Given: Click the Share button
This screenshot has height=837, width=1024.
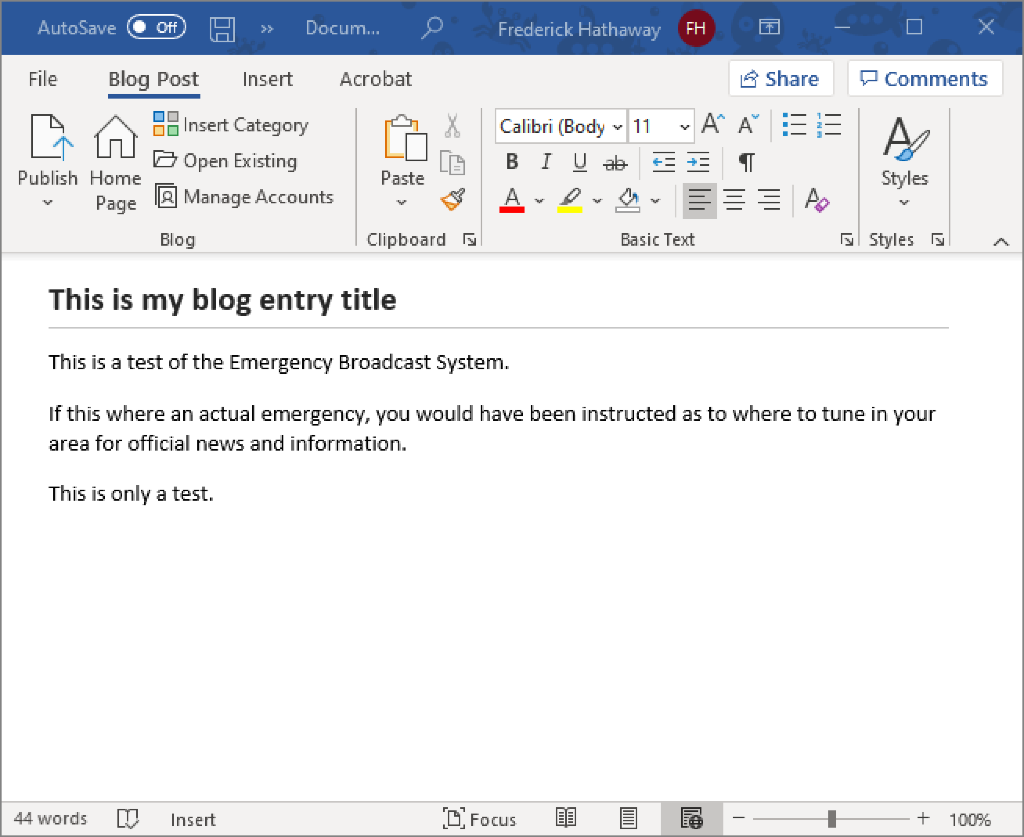Looking at the screenshot, I should click(780, 78).
